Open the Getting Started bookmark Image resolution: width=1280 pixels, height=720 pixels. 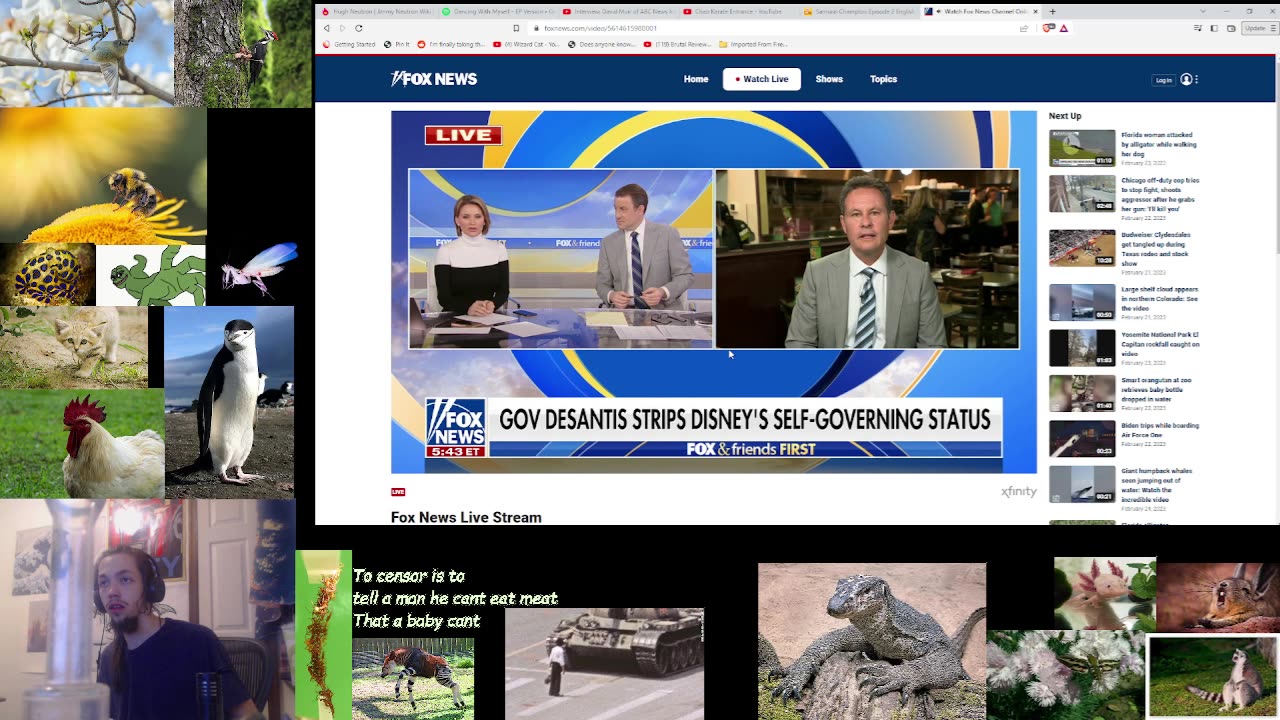point(350,44)
